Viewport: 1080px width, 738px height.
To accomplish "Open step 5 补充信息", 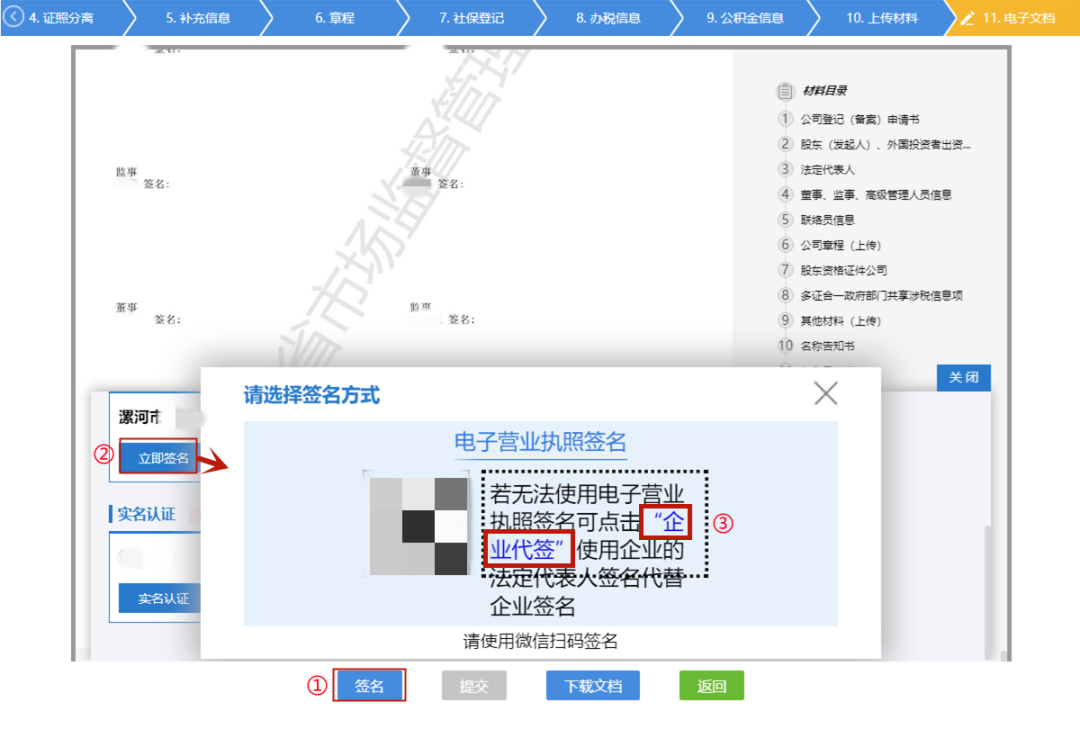I will (x=198, y=18).
